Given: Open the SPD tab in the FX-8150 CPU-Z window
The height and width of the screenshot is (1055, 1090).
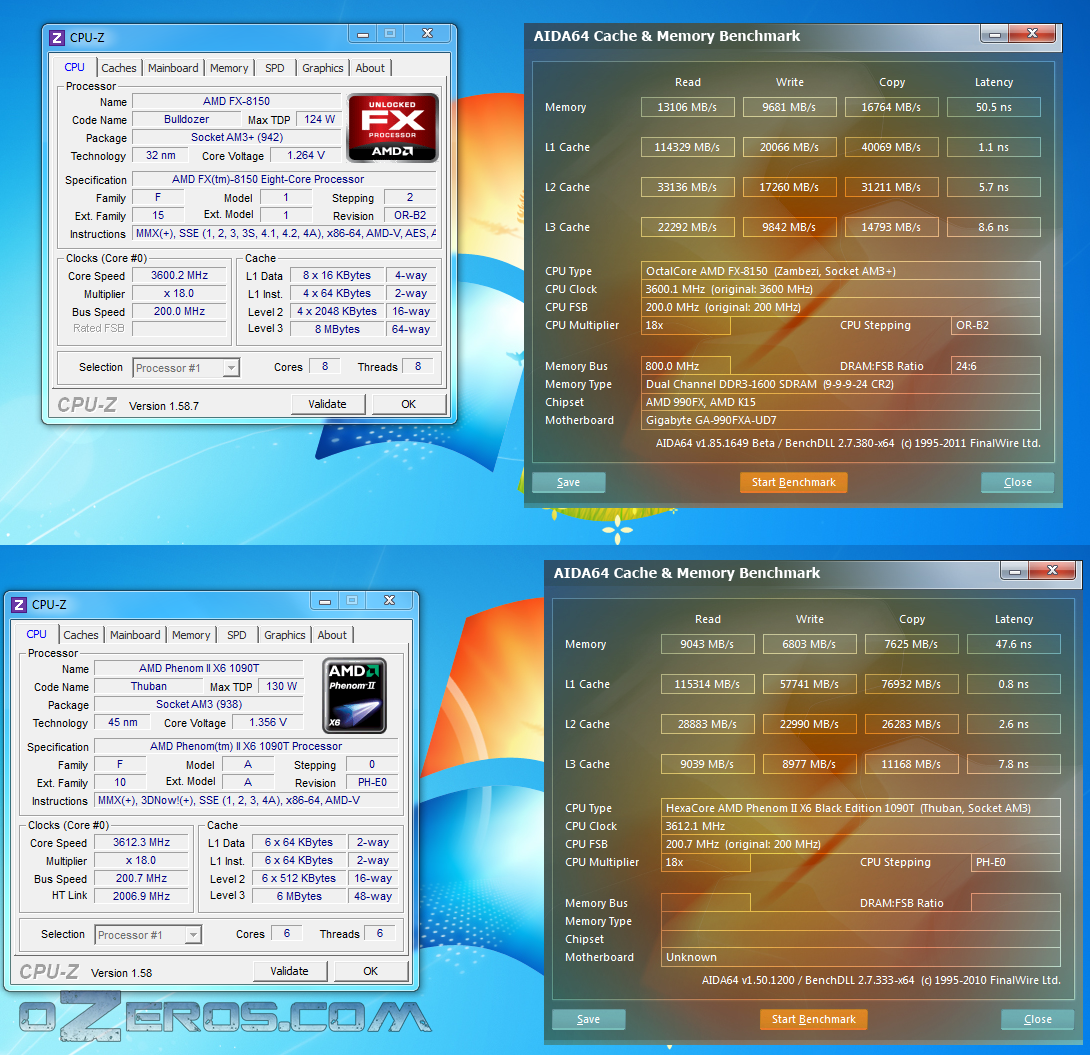Looking at the screenshot, I should tap(275, 68).
